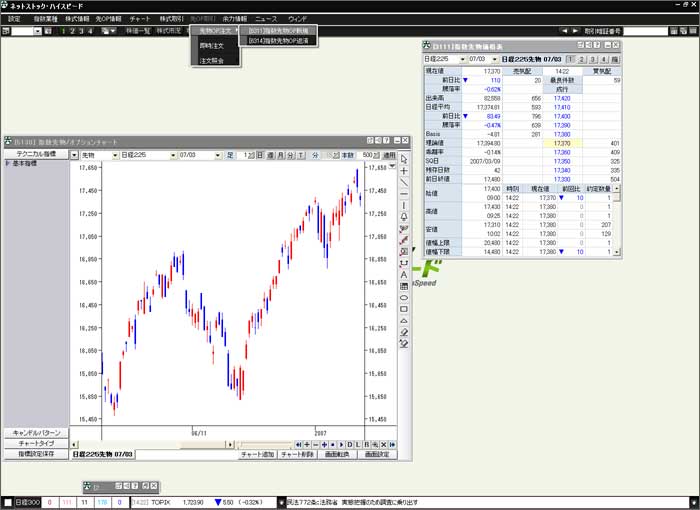Select daily (日) period toggle in chart
Screen dimensions: 700x510
260,155
